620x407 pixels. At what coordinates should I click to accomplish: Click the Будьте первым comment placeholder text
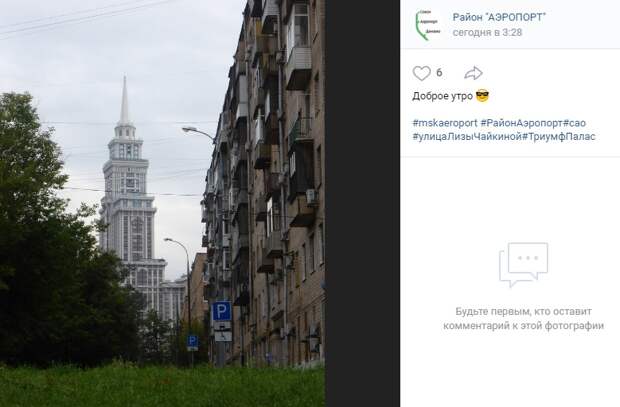pyautogui.click(x=523, y=318)
